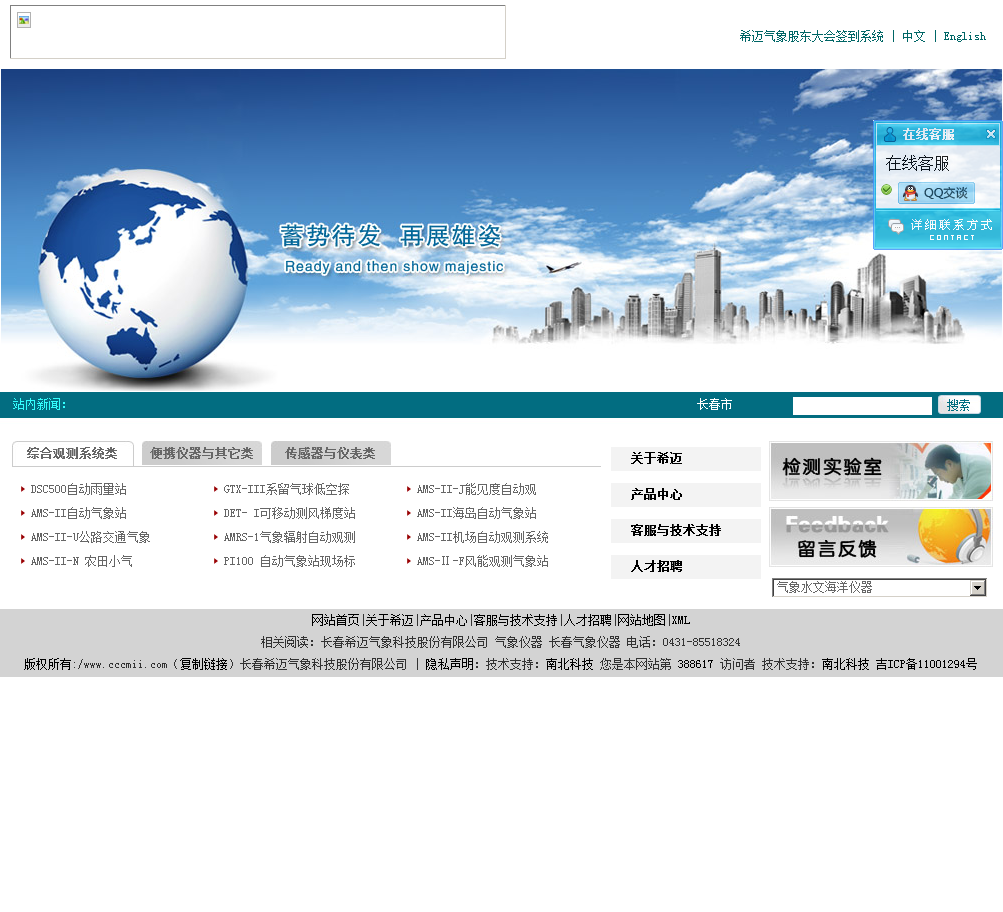The width and height of the screenshot is (1003, 912).
Task: Open the detailed contact information banner
Action: point(938,230)
